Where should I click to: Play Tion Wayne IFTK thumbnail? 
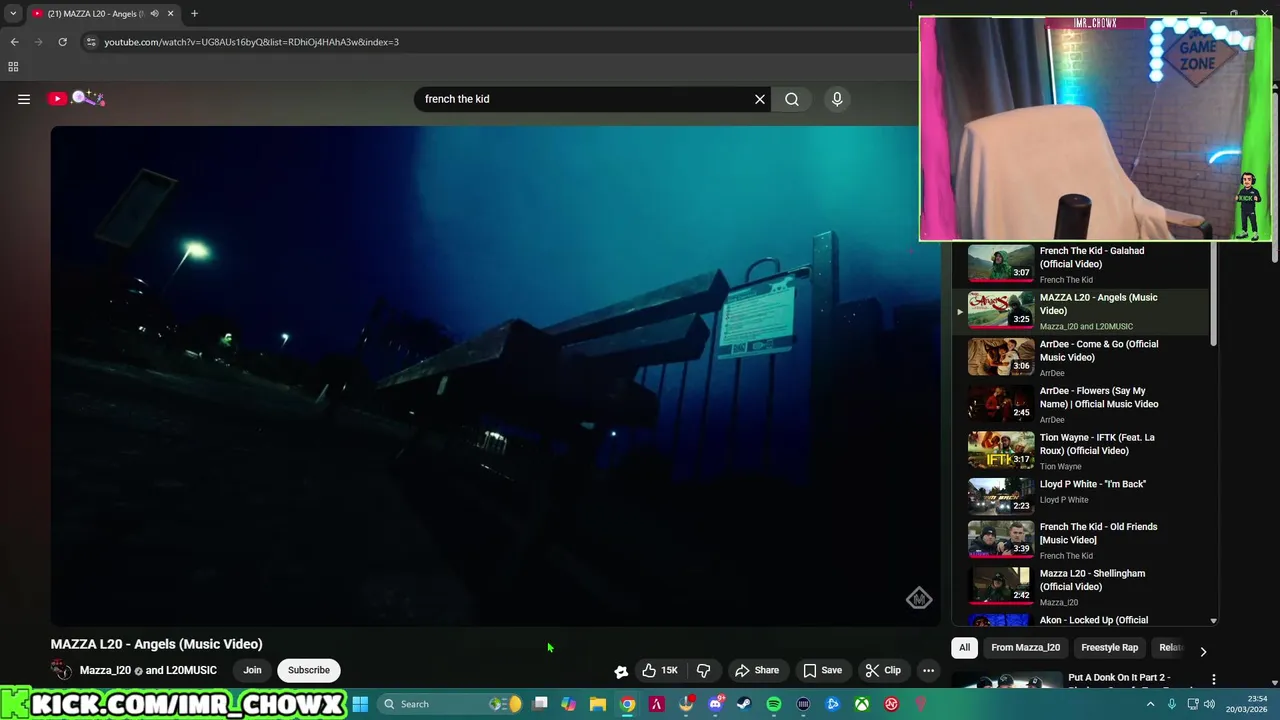click(x=1001, y=449)
